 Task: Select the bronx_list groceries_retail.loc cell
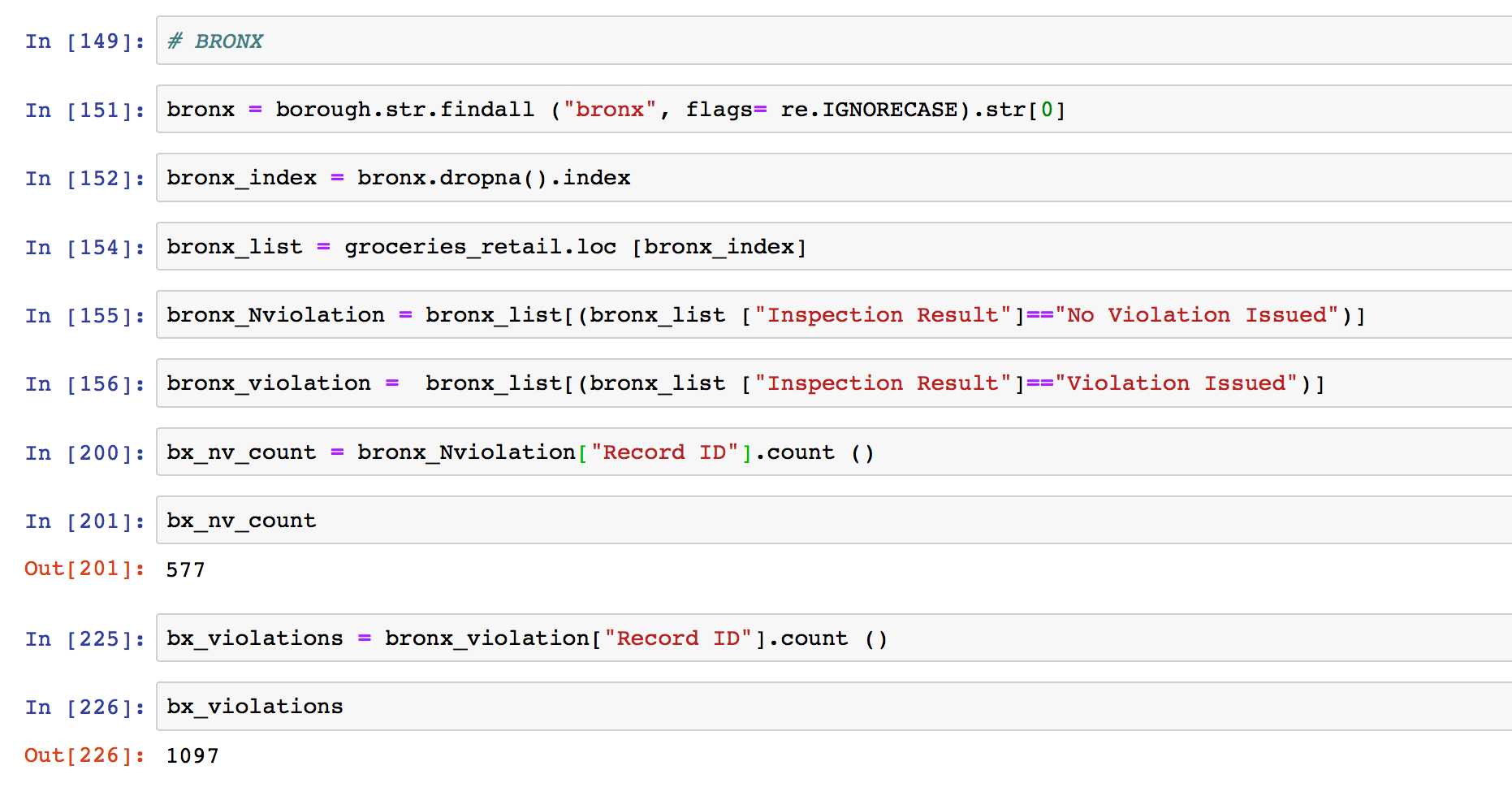834,246
